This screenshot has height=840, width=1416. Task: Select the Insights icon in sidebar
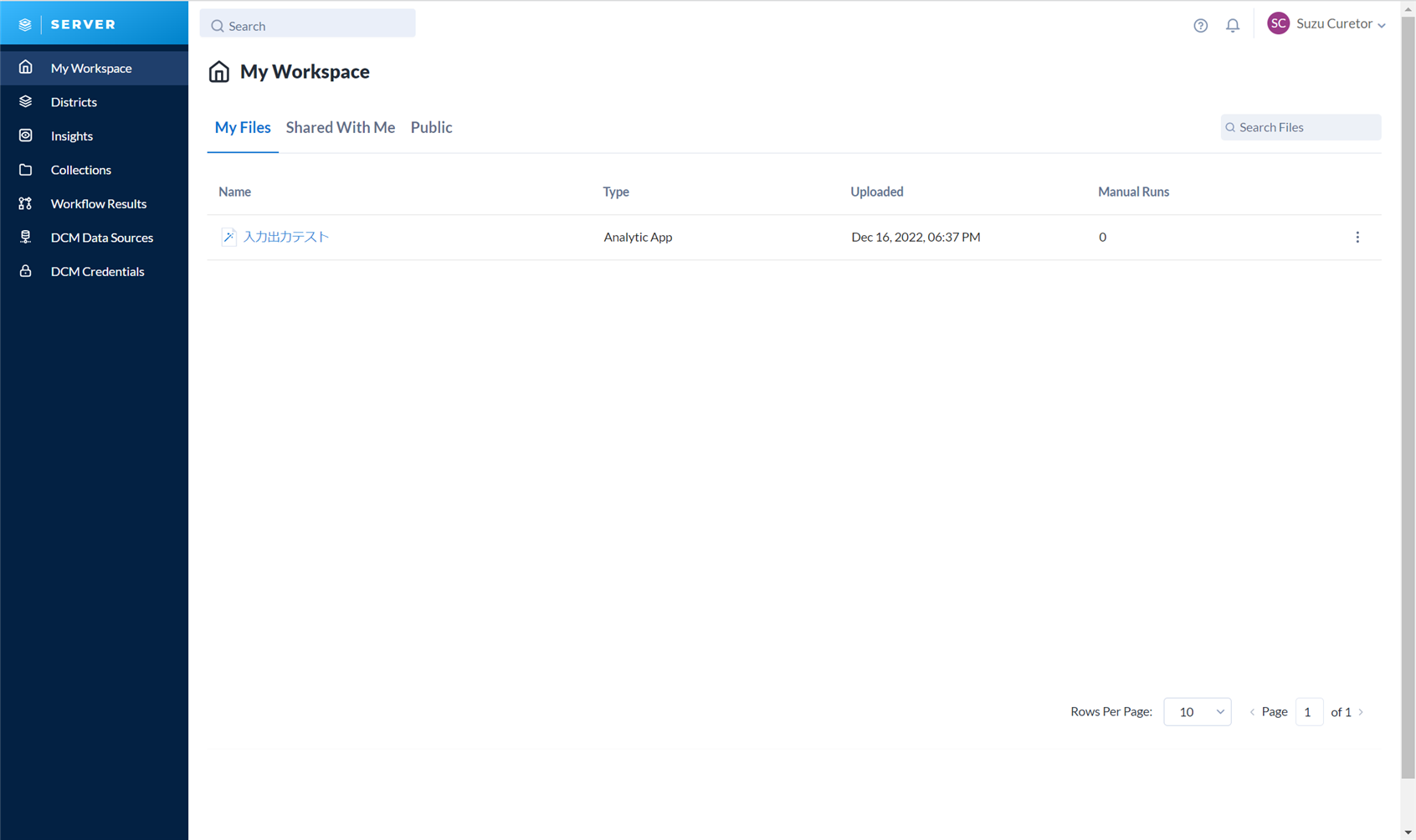(x=26, y=136)
